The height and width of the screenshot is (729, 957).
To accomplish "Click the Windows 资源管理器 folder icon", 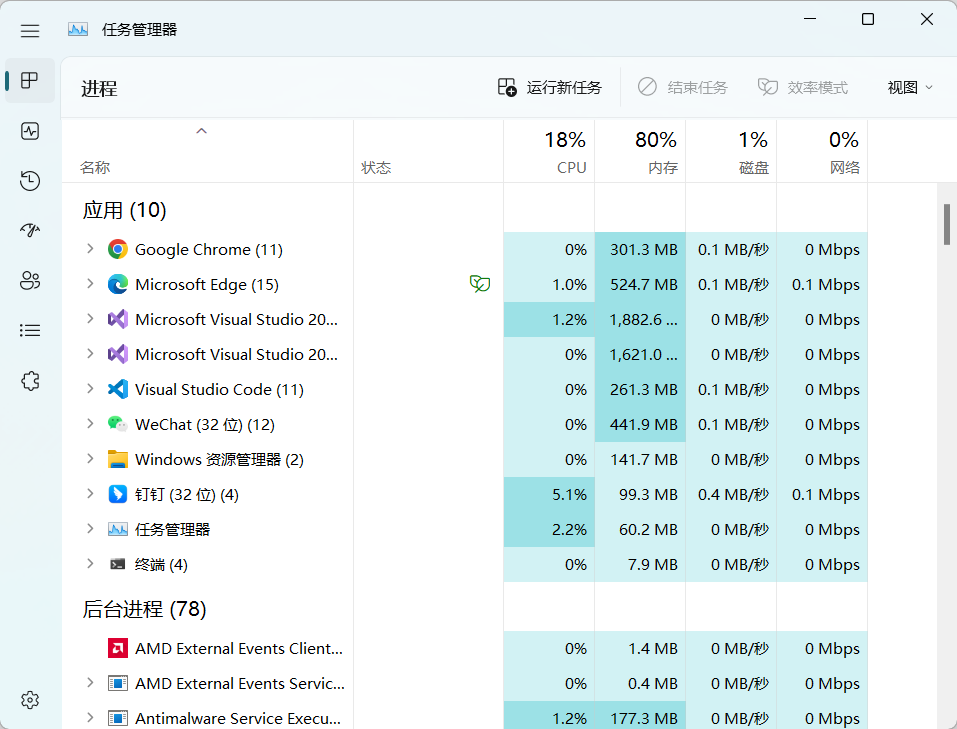I will (x=118, y=459).
